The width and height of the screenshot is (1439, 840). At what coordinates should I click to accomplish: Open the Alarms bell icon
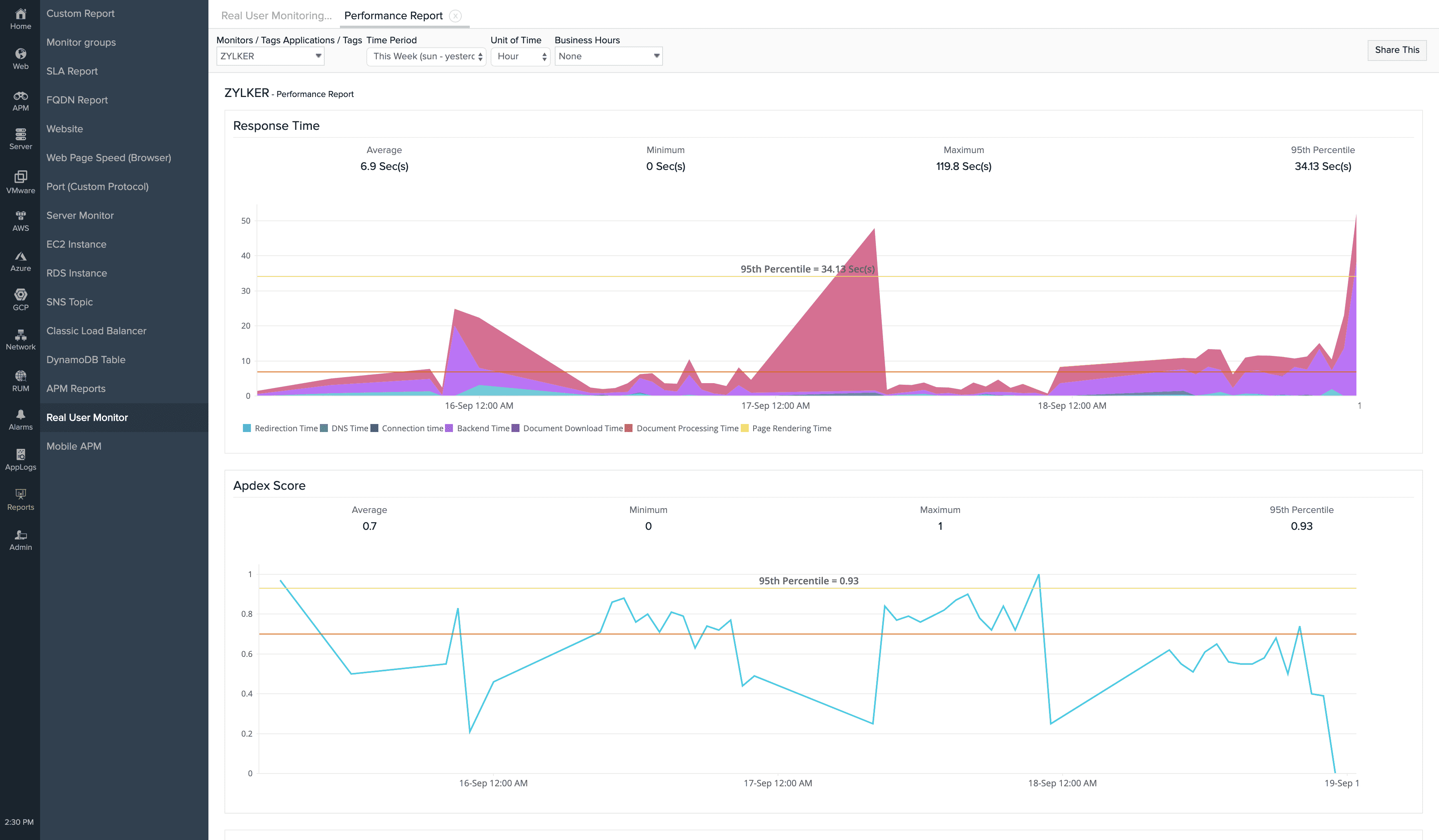point(20,419)
